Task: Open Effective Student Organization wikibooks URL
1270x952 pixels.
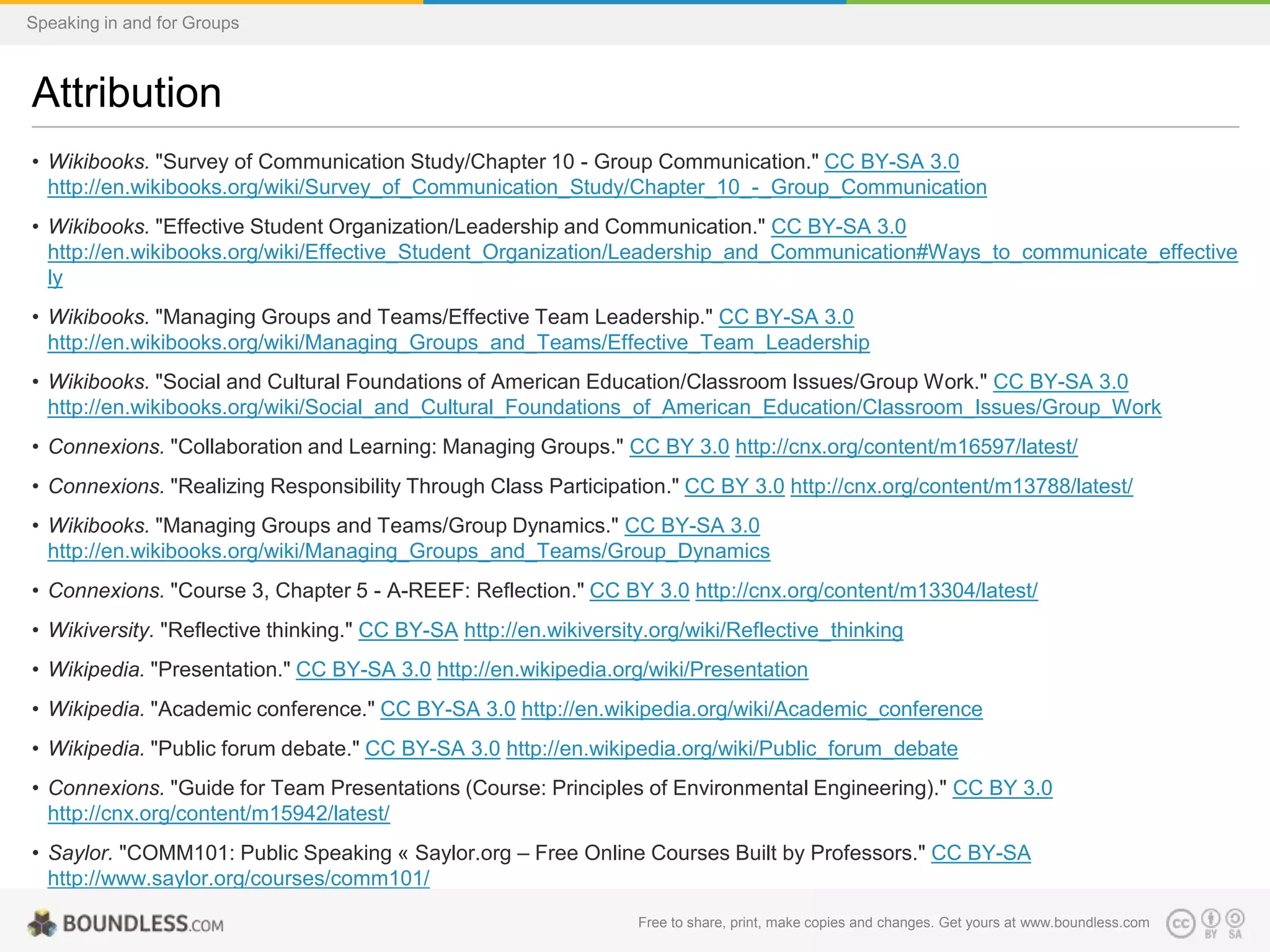Action: [642, 252]
